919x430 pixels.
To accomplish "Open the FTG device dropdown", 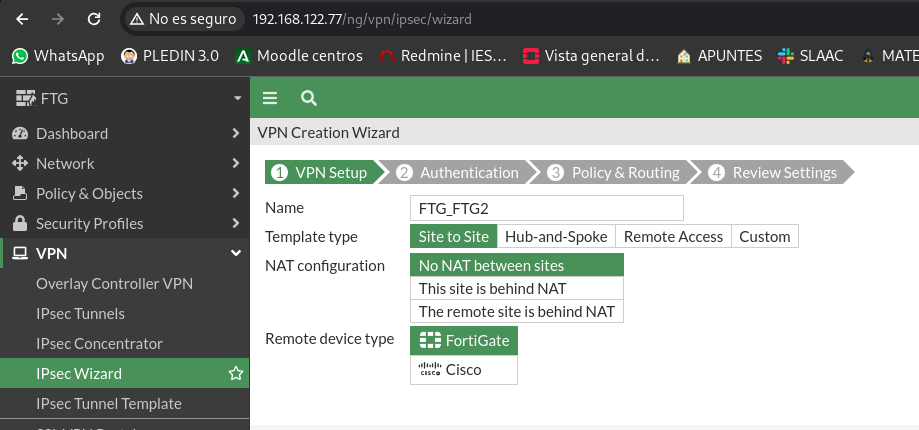I will [237, 98].
